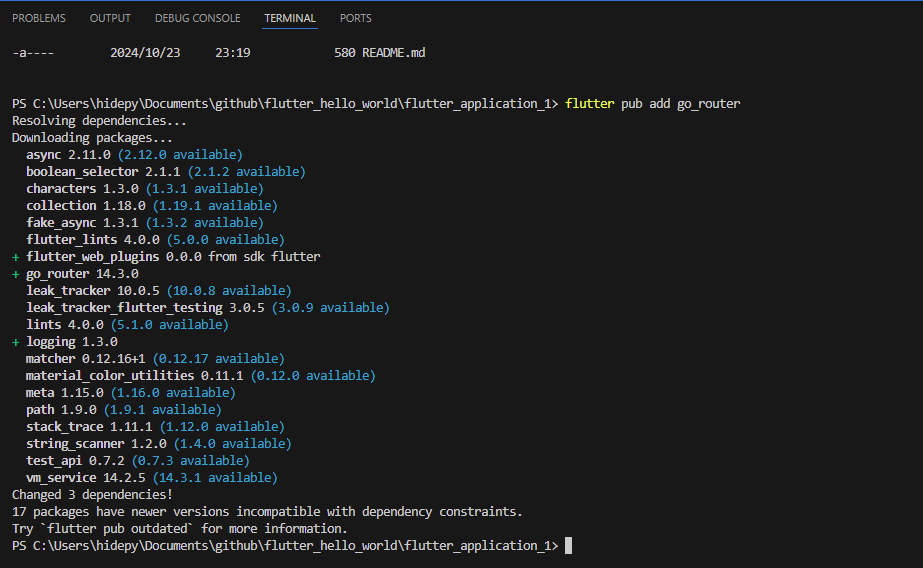Switch to the PROBLEMS tab
The height and width of the screenshot is (568, 923).
[x=39, y=18]
